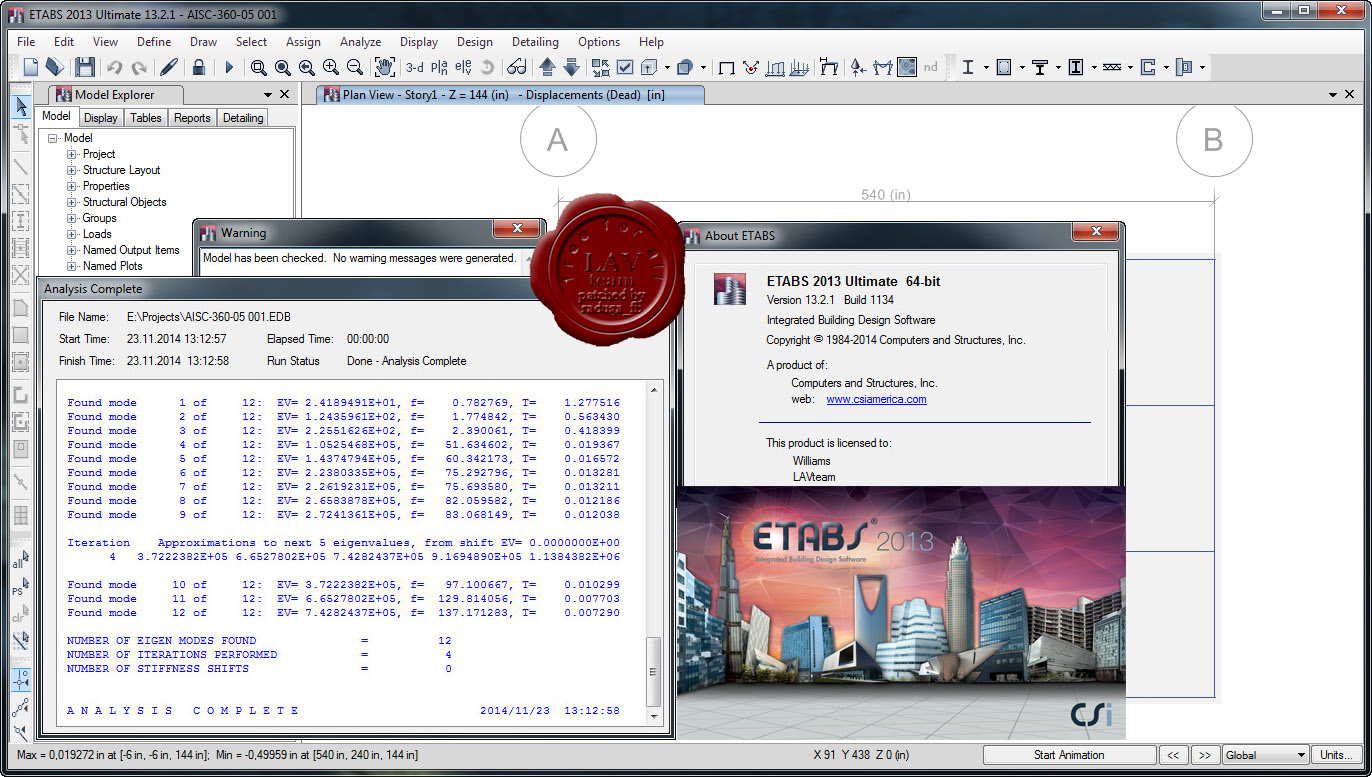Click the Rubber Band Zoom icon

coord(259,67)
